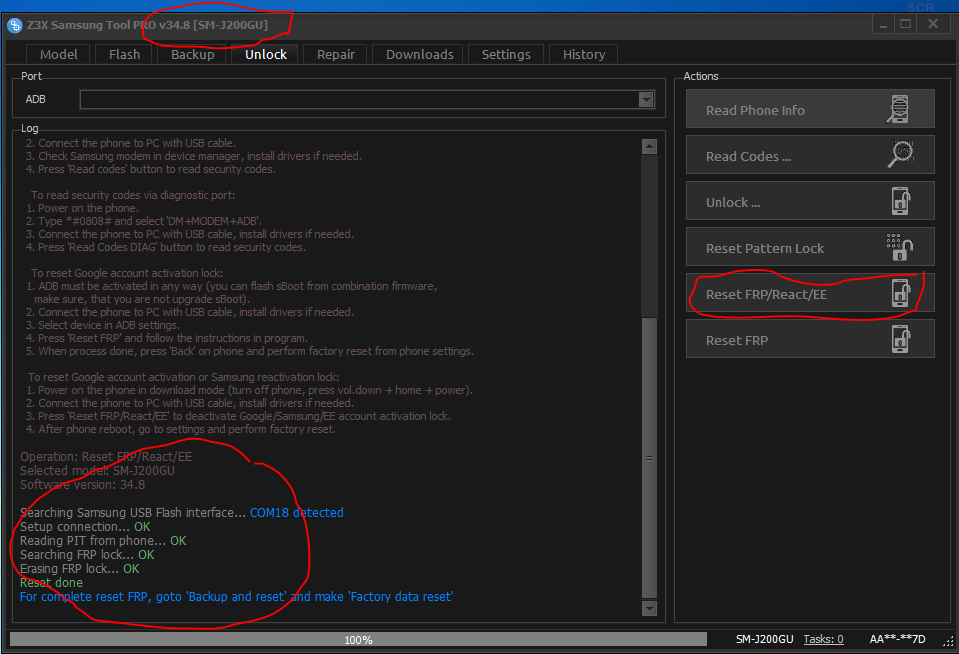The height and width of the screenshot is (654, 959).
Task: Click the 'Setup connection... OK' log line
Action: [85, 526]
